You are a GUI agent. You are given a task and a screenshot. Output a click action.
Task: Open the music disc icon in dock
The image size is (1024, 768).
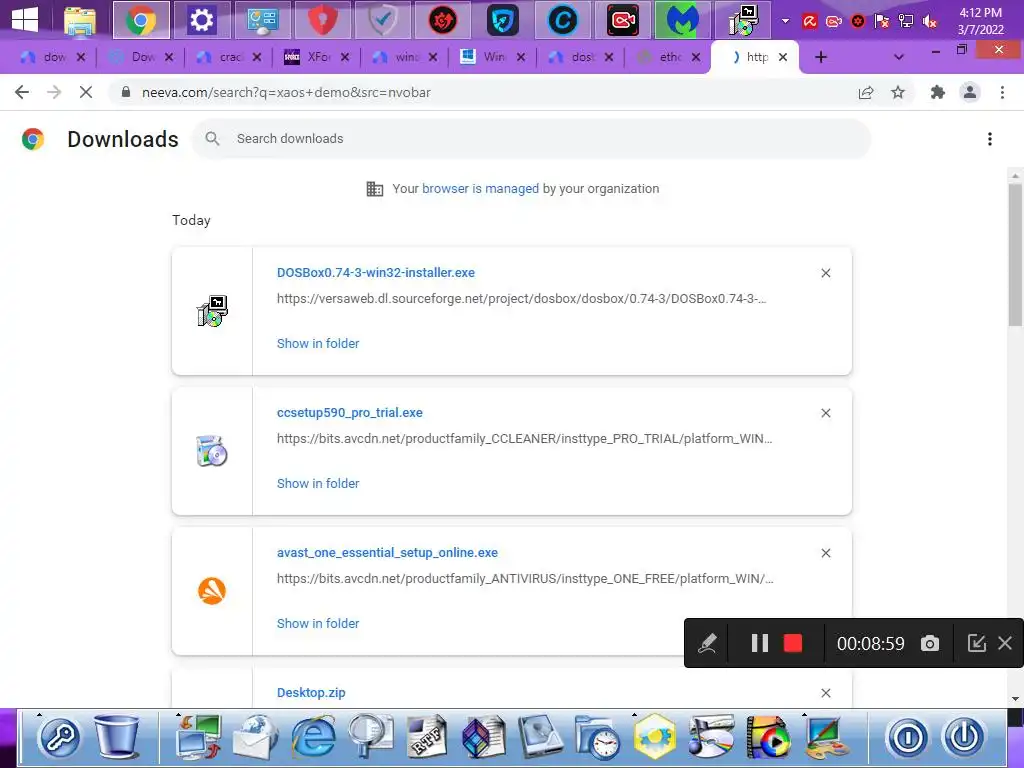(711, 736)
